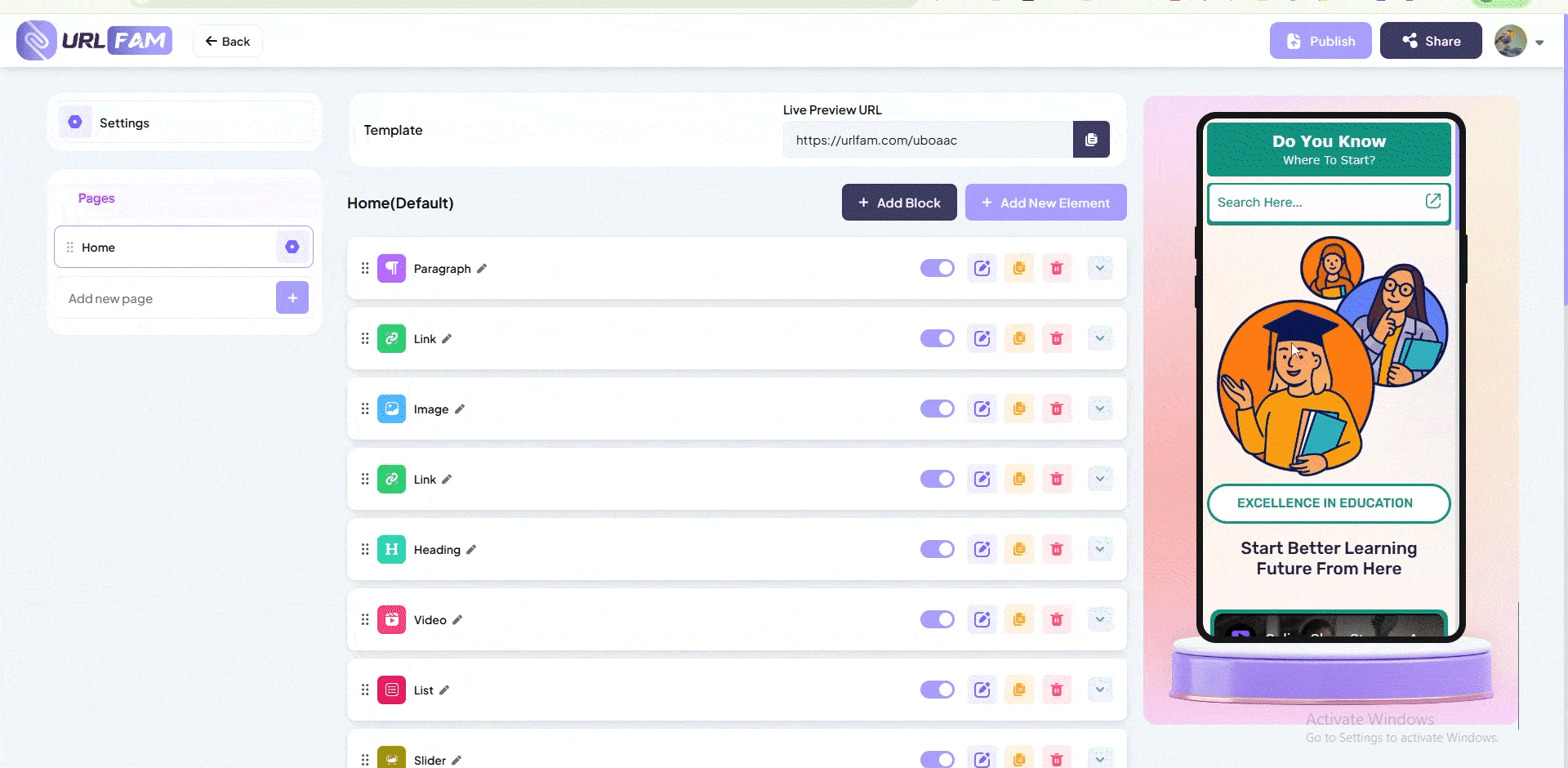Copy the Live Preview URL

point(1091,140)
